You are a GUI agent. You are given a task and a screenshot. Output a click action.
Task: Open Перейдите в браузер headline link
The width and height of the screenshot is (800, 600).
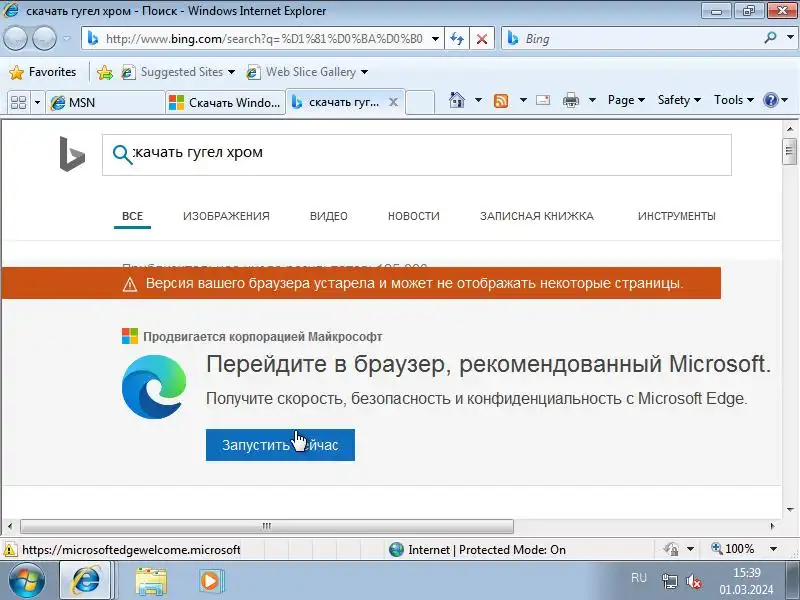pos(488,364)
